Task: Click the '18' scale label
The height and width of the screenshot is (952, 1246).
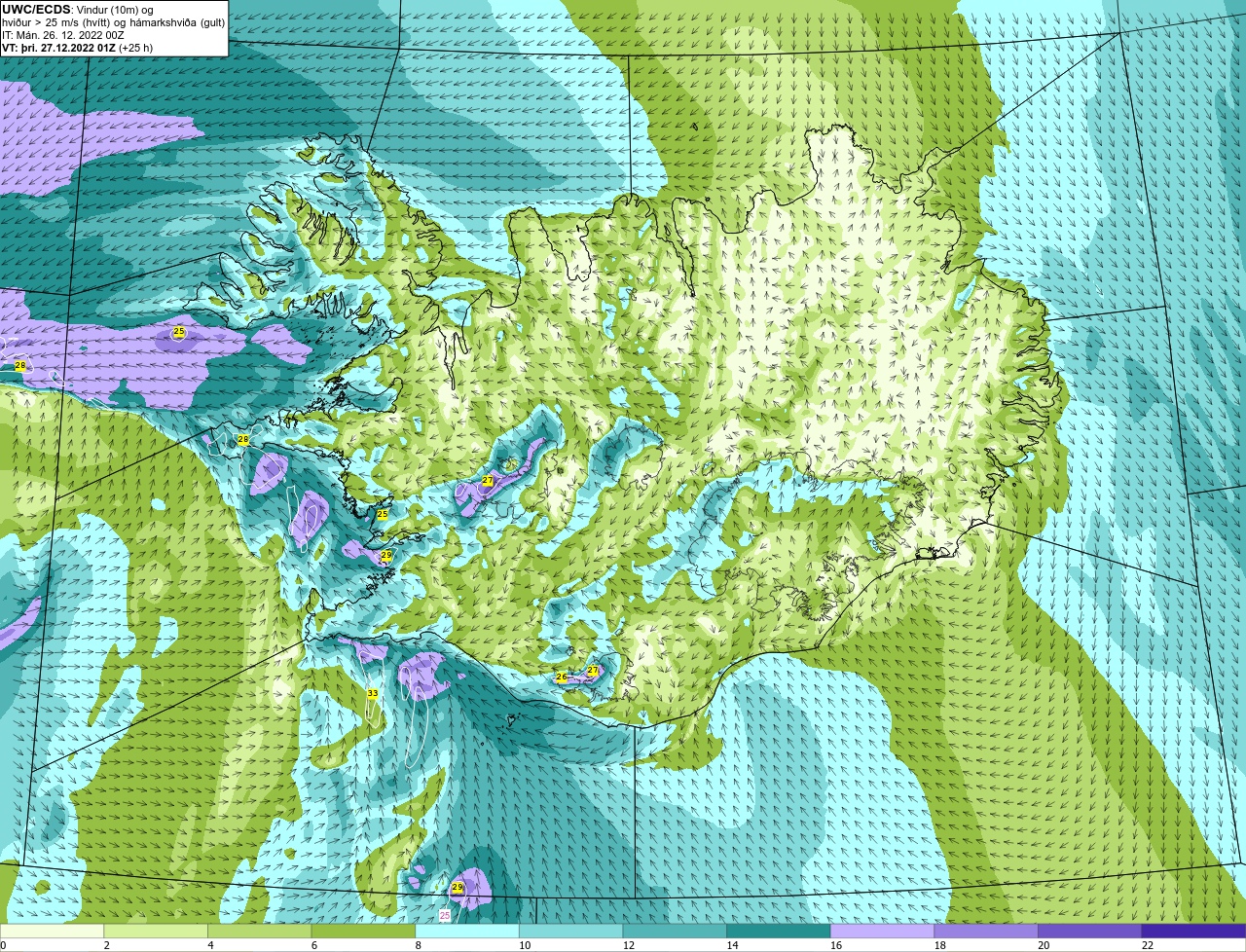Action: coord(940,945)
